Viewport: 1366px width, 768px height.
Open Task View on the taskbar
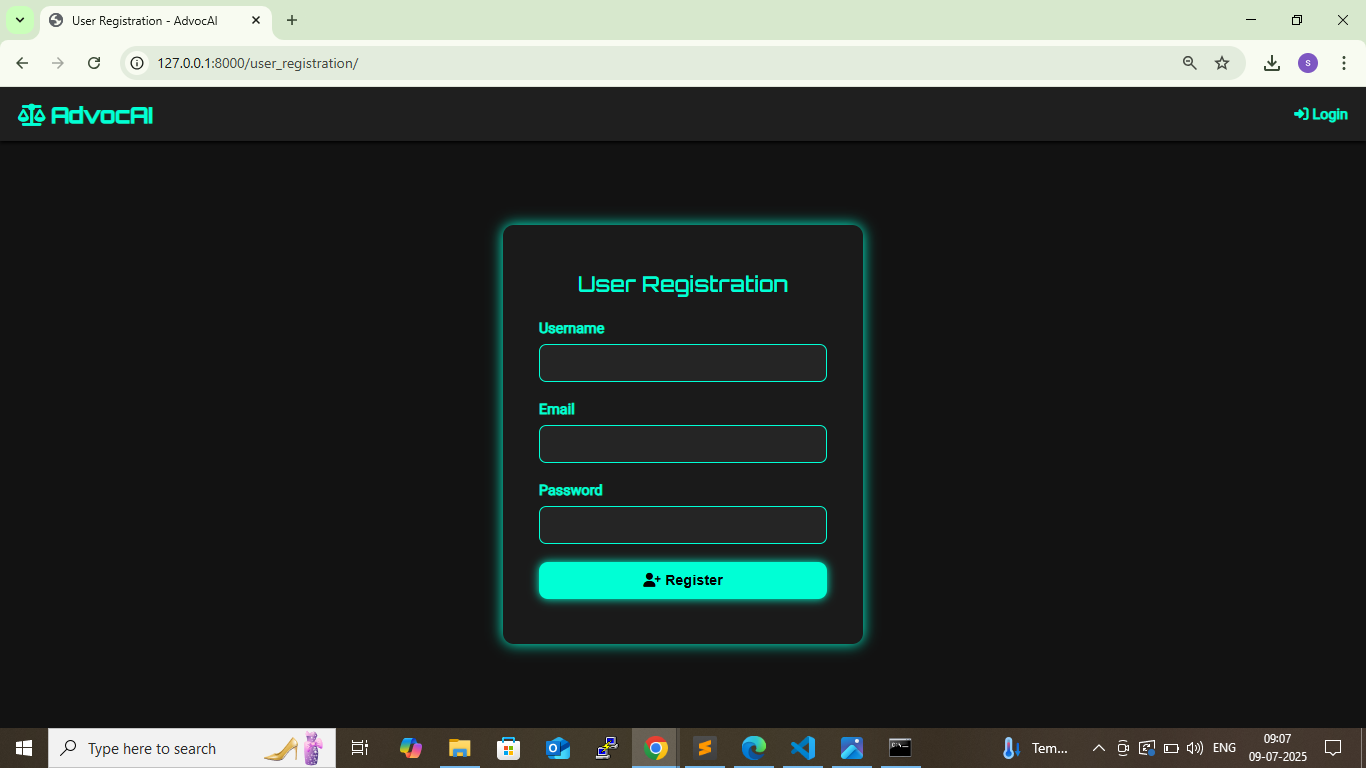tap(360, 748)
